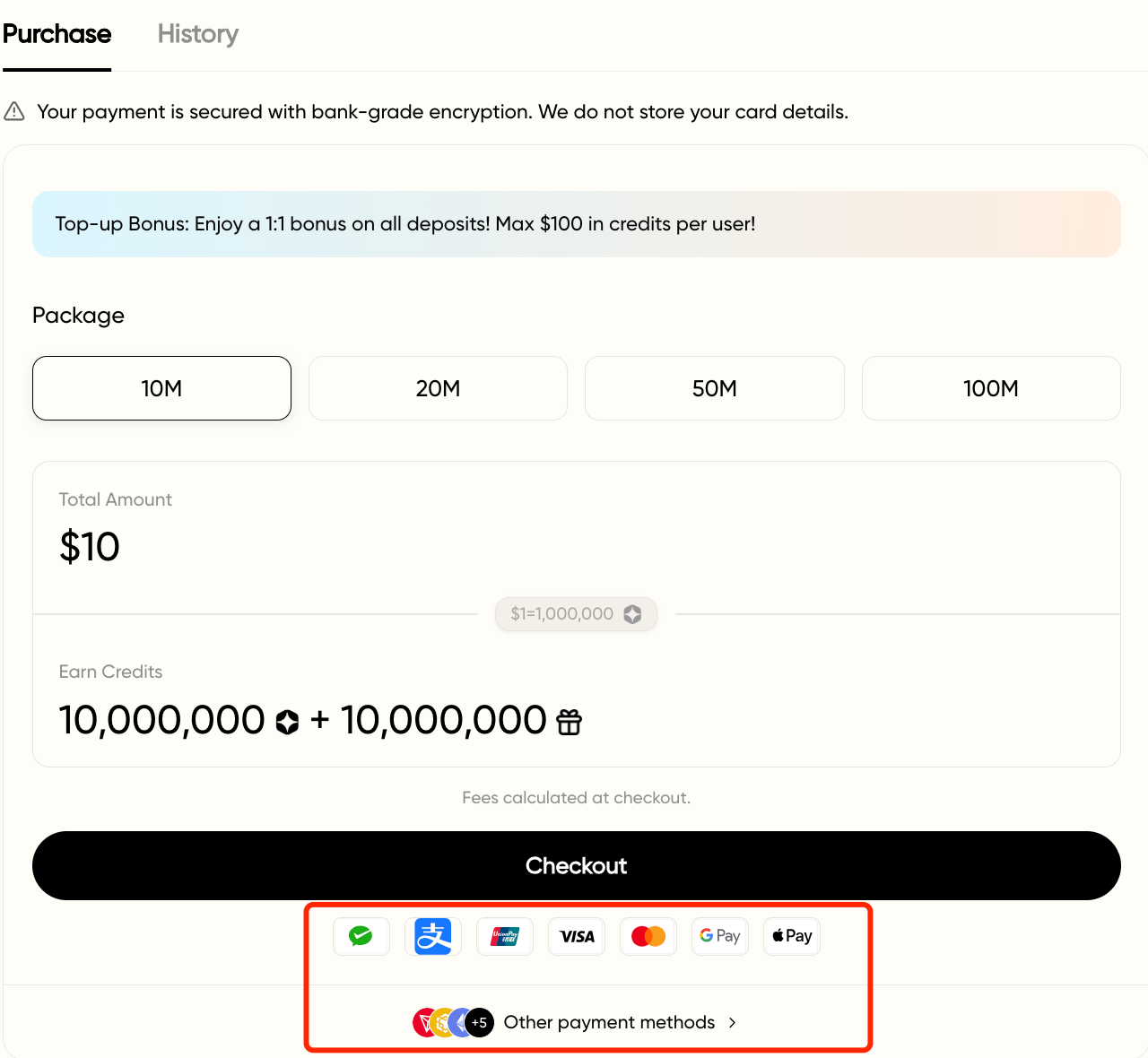Select the Google Pay icon
This screenshot has width=1148, height=1058.
click(720, 936)
